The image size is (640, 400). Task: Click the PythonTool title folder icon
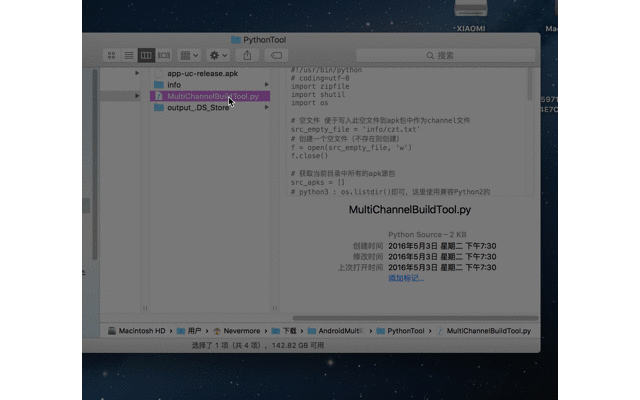[236, 40]
